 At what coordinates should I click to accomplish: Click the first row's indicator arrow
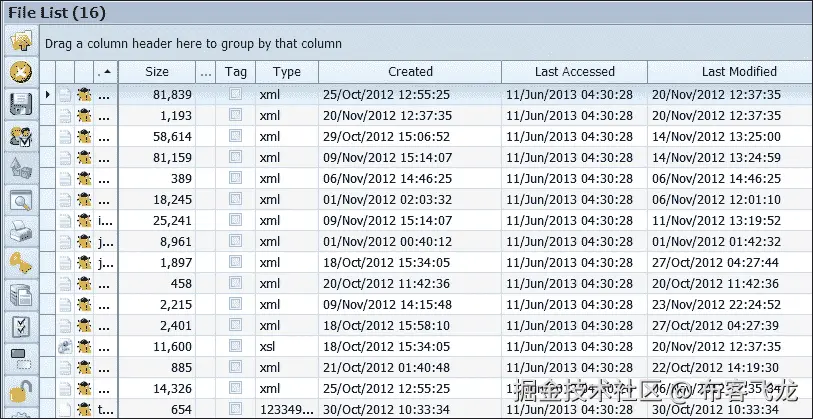click(x=48, y=94)
